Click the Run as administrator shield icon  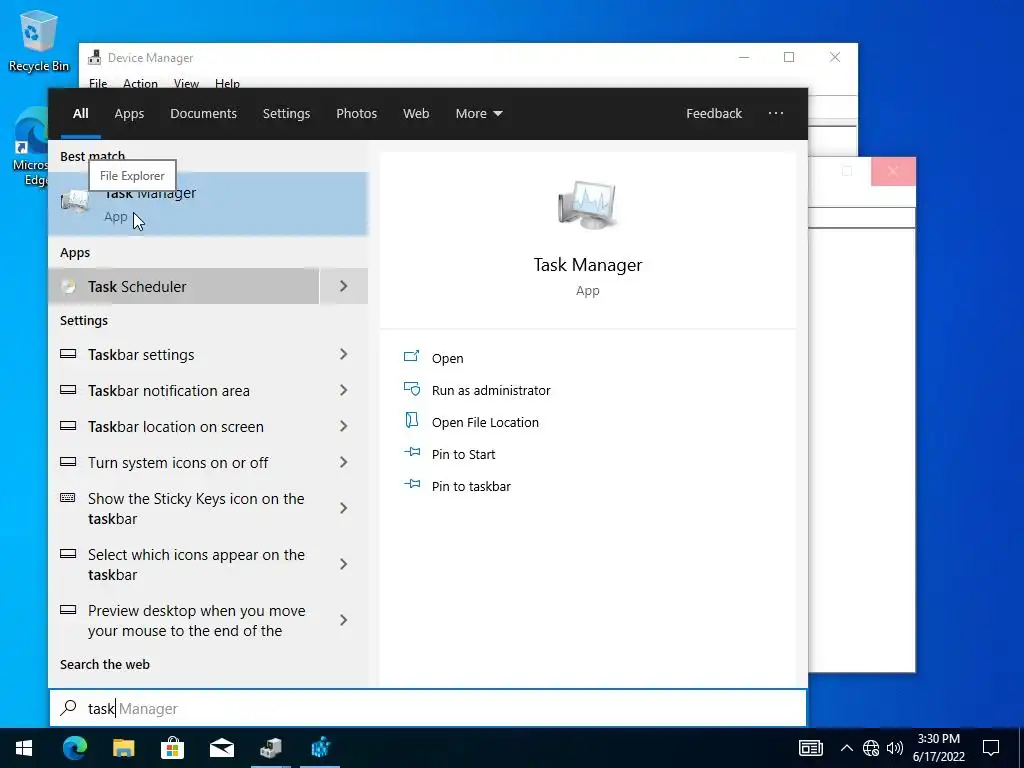tap(411, 389)
